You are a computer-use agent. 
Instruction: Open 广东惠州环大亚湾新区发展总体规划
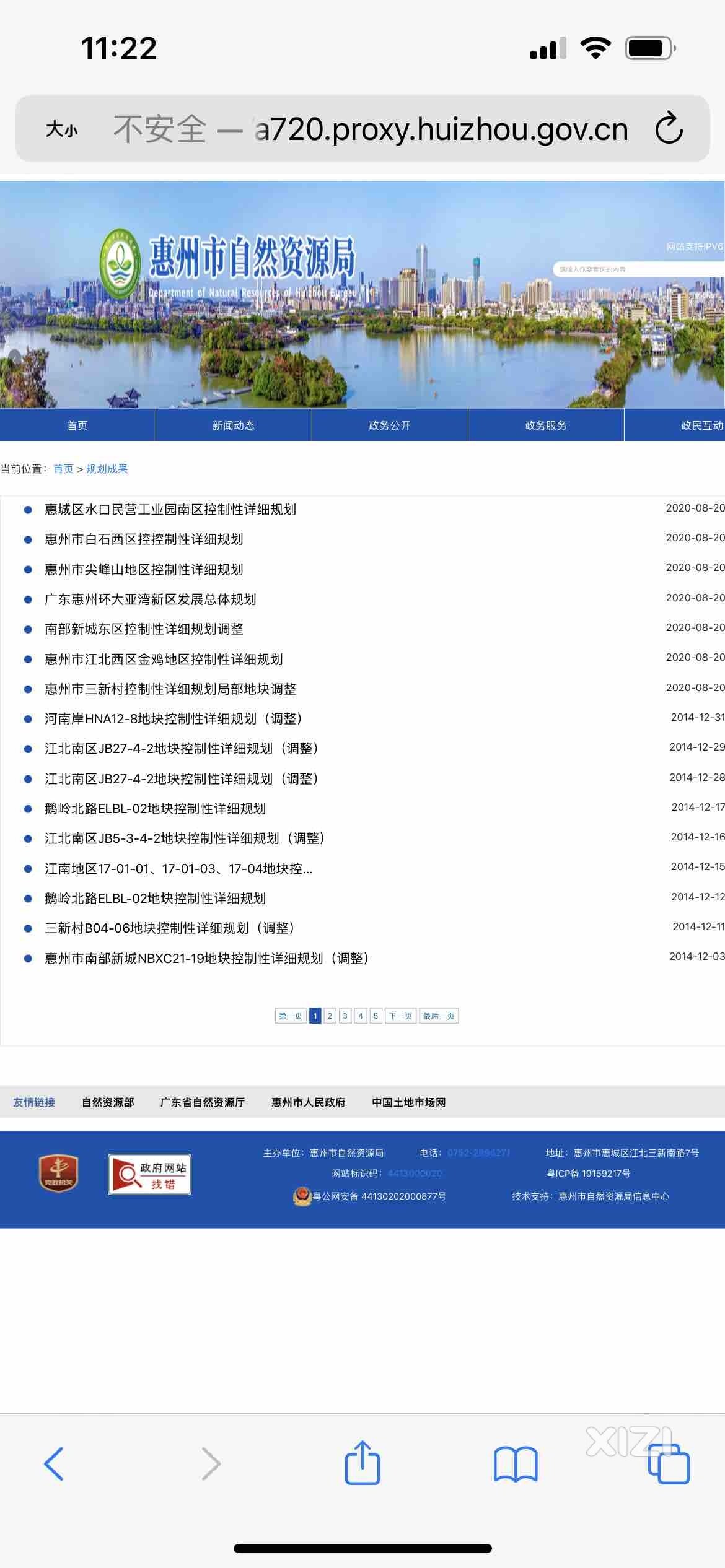pos(150,599)
